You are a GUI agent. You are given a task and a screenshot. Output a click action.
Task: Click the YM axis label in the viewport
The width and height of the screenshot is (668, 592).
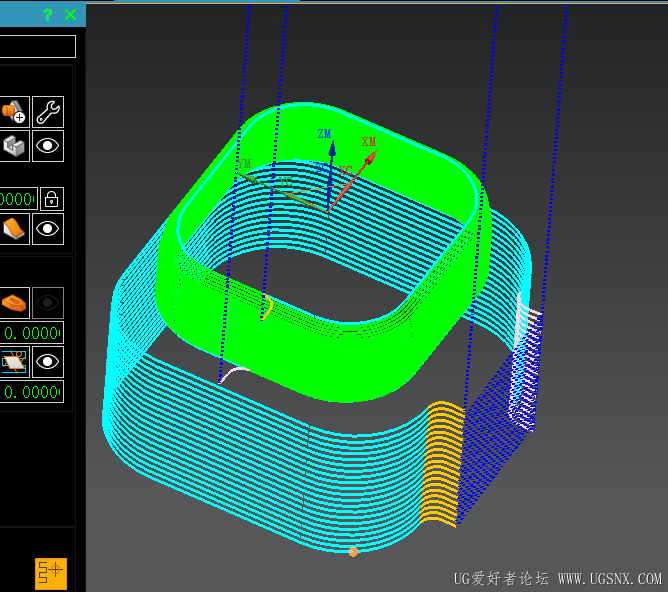click(x=244, y=164)
